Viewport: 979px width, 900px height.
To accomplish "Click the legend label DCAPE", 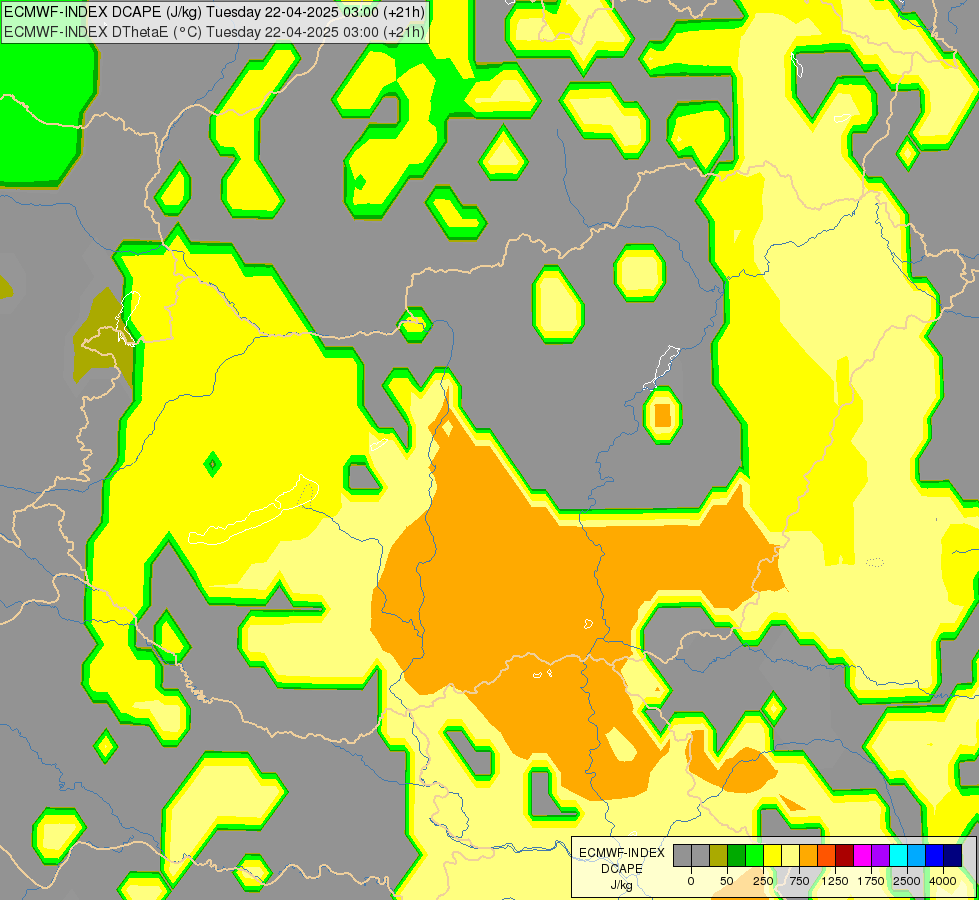I will click(622, 869).
